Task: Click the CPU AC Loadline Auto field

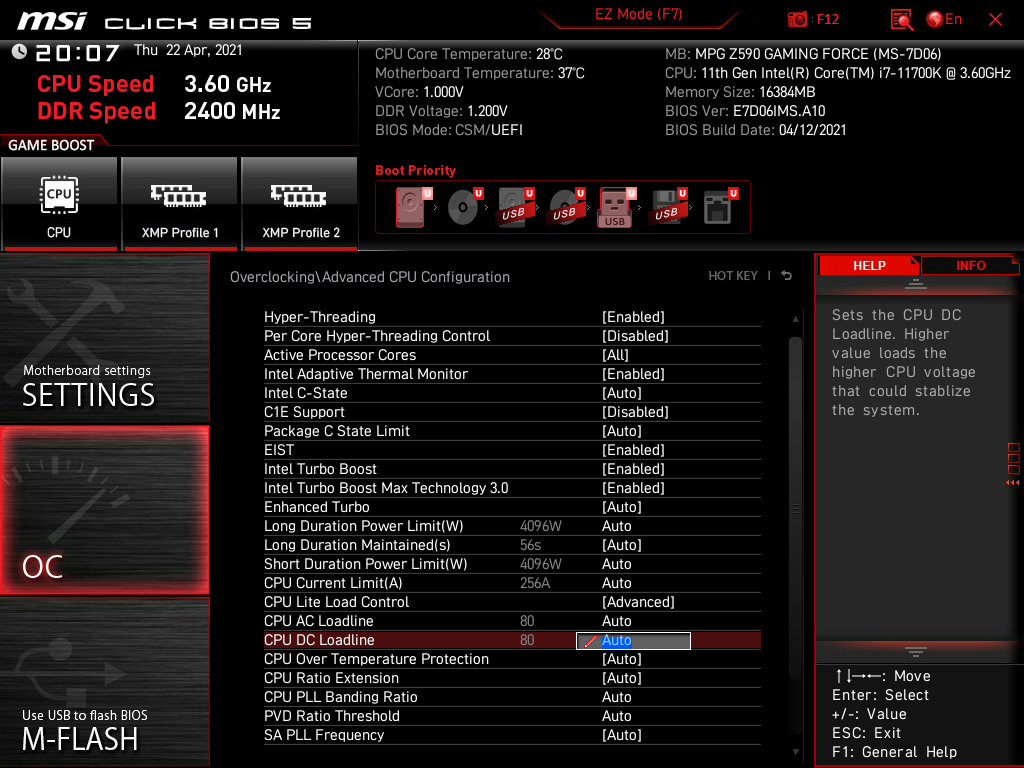Action: point(616,620)
